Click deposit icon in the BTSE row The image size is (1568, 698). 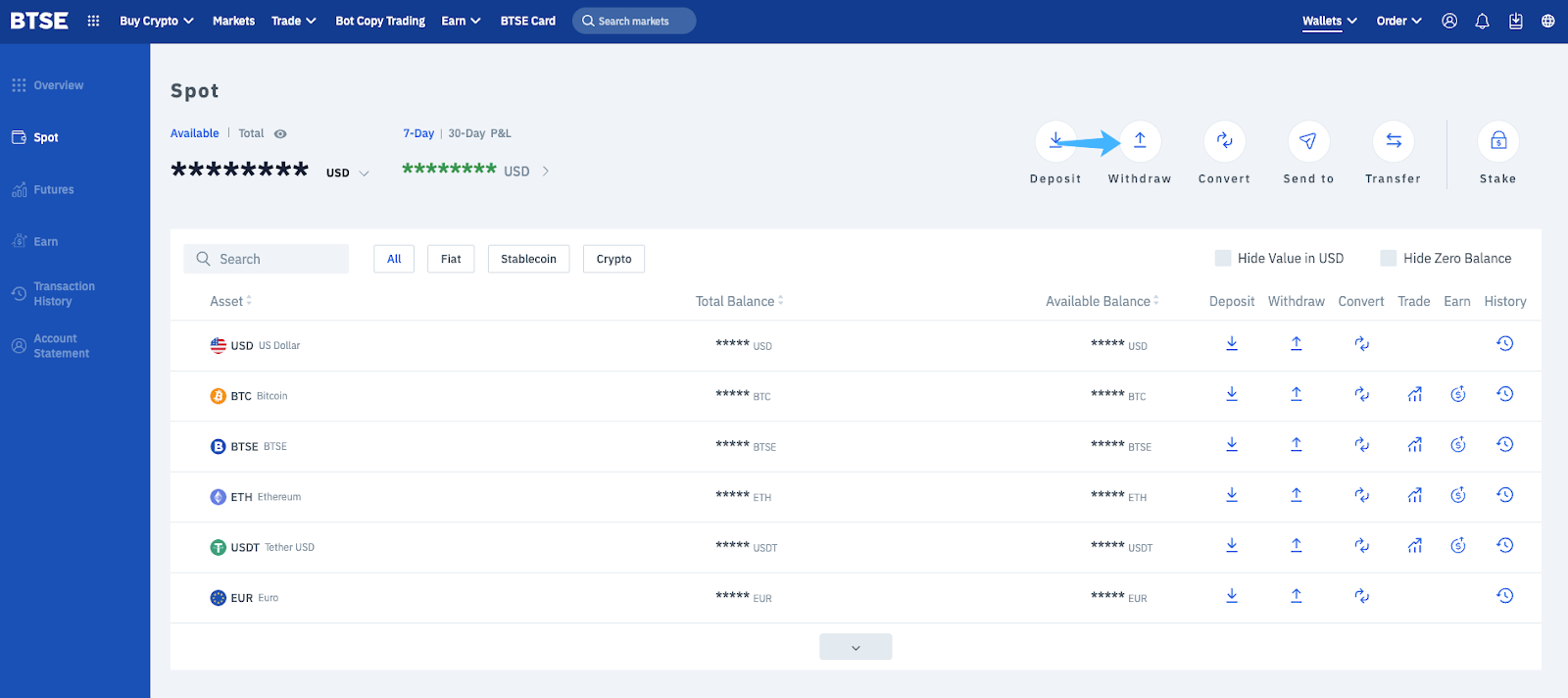tap(1232, 444)
